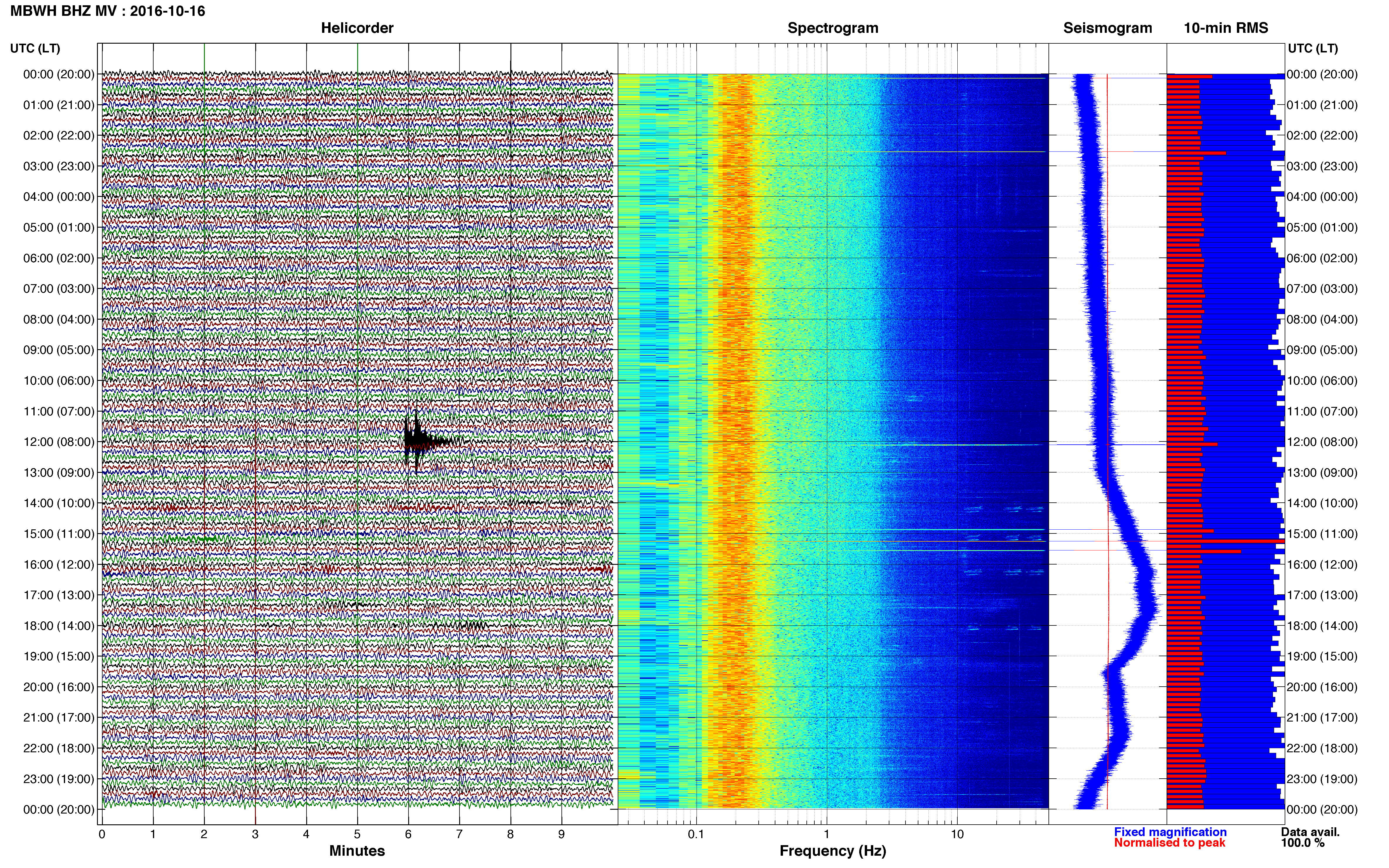
Task: Click the left time label '17:00 (13:00)'
Action: tap(59, 595)
